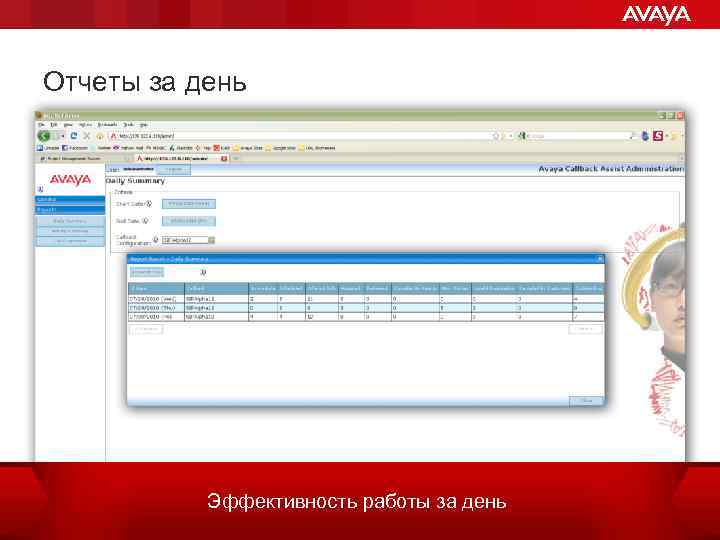Switch to the Project Management browser tab

[83, 158]
